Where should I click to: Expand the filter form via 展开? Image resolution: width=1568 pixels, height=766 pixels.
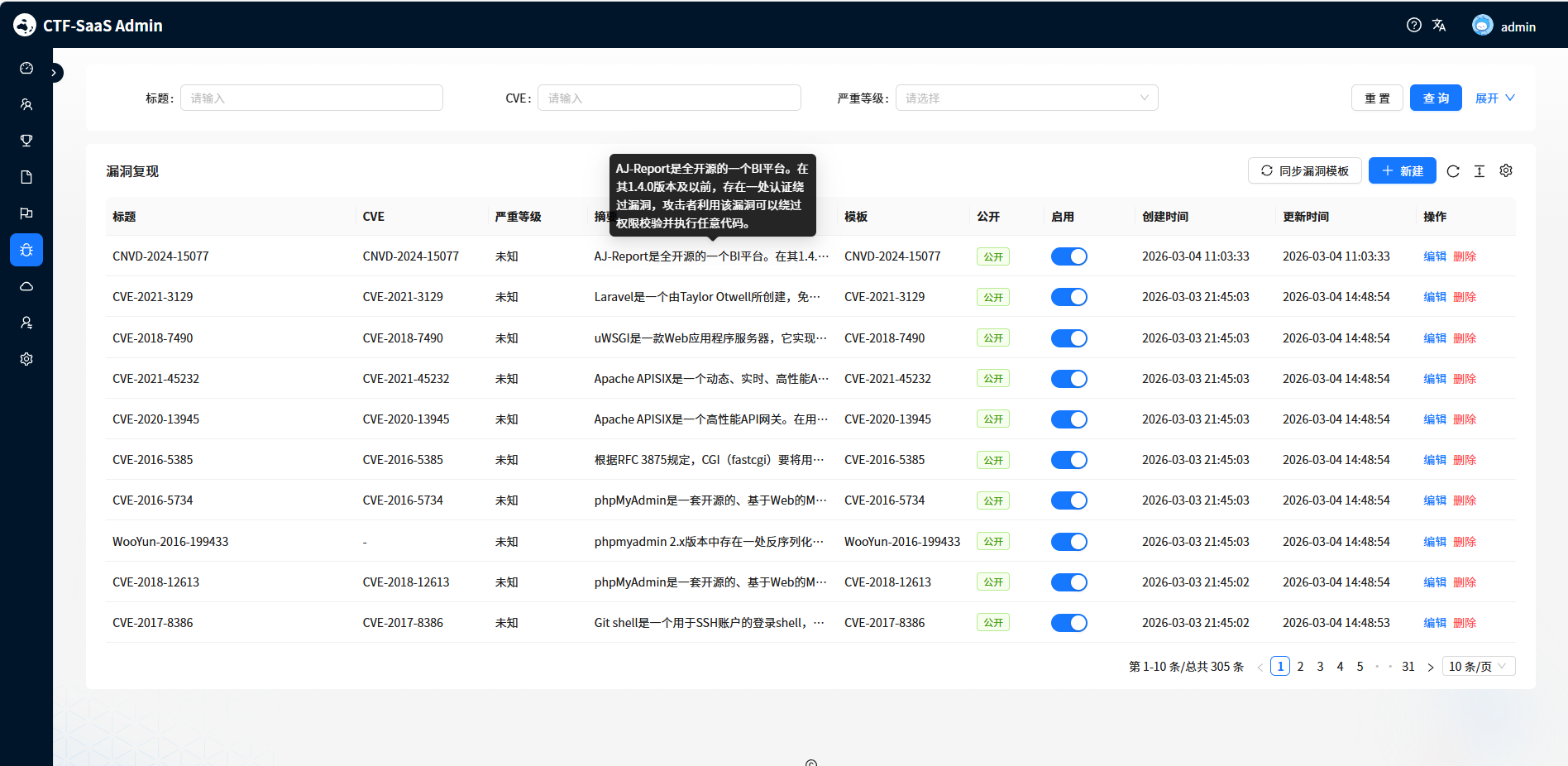(x=1494, y=98)
